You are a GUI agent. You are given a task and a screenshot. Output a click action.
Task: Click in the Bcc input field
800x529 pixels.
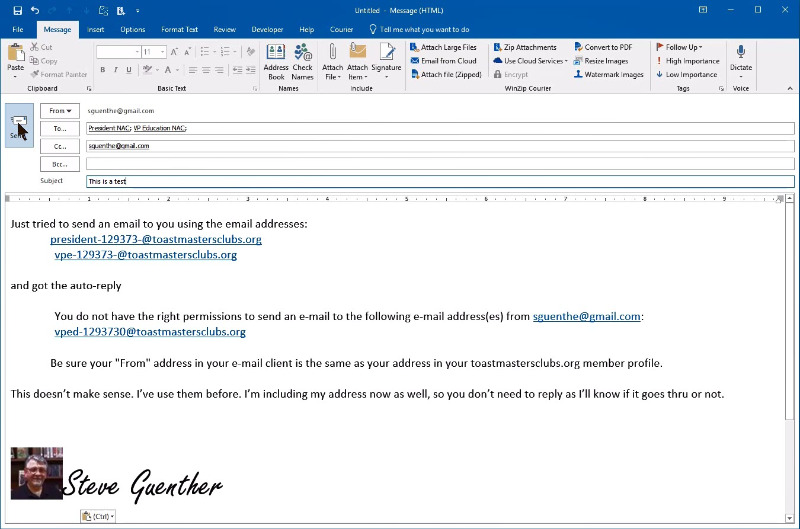(440, 164)
